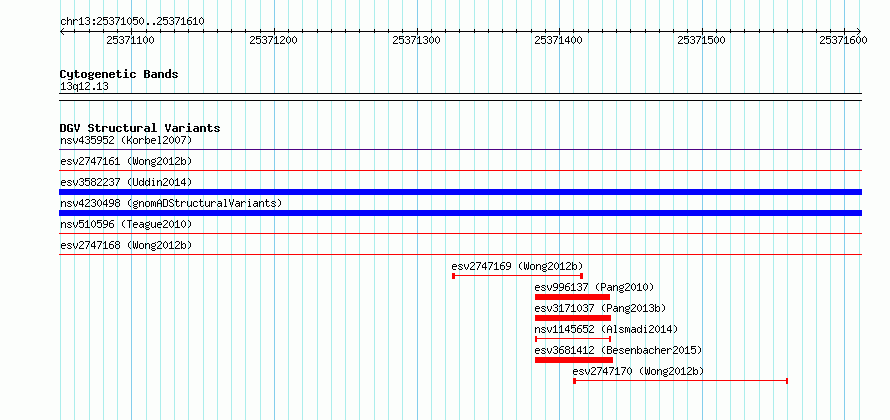This screenshot has height=420, width=890.
Task: Open variant esv2747161 (Wong2012b) label
Action: tap(126, 161)
